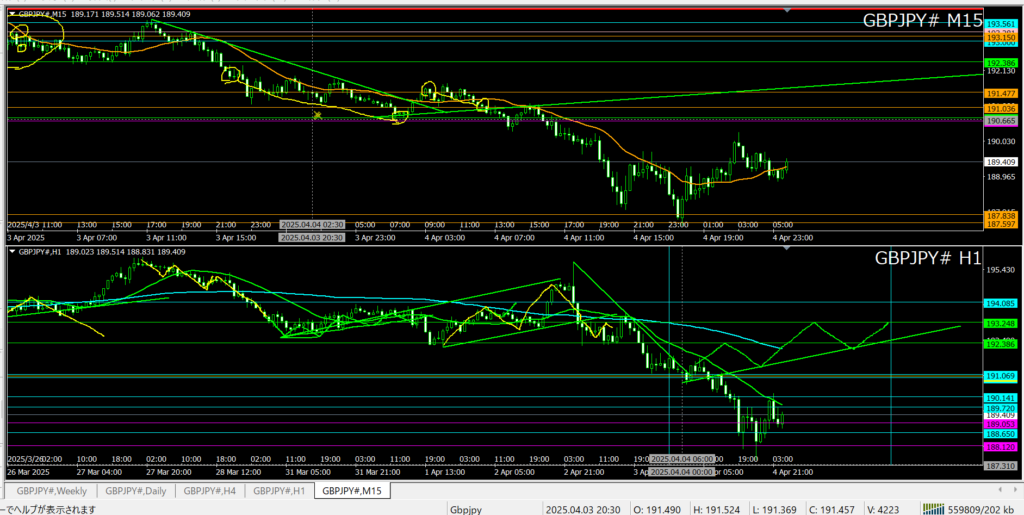Screen dimensions: 1024x515
Task: Click the 191.036 orange price label
Action: pyautogui.click(x=999, y=108)
